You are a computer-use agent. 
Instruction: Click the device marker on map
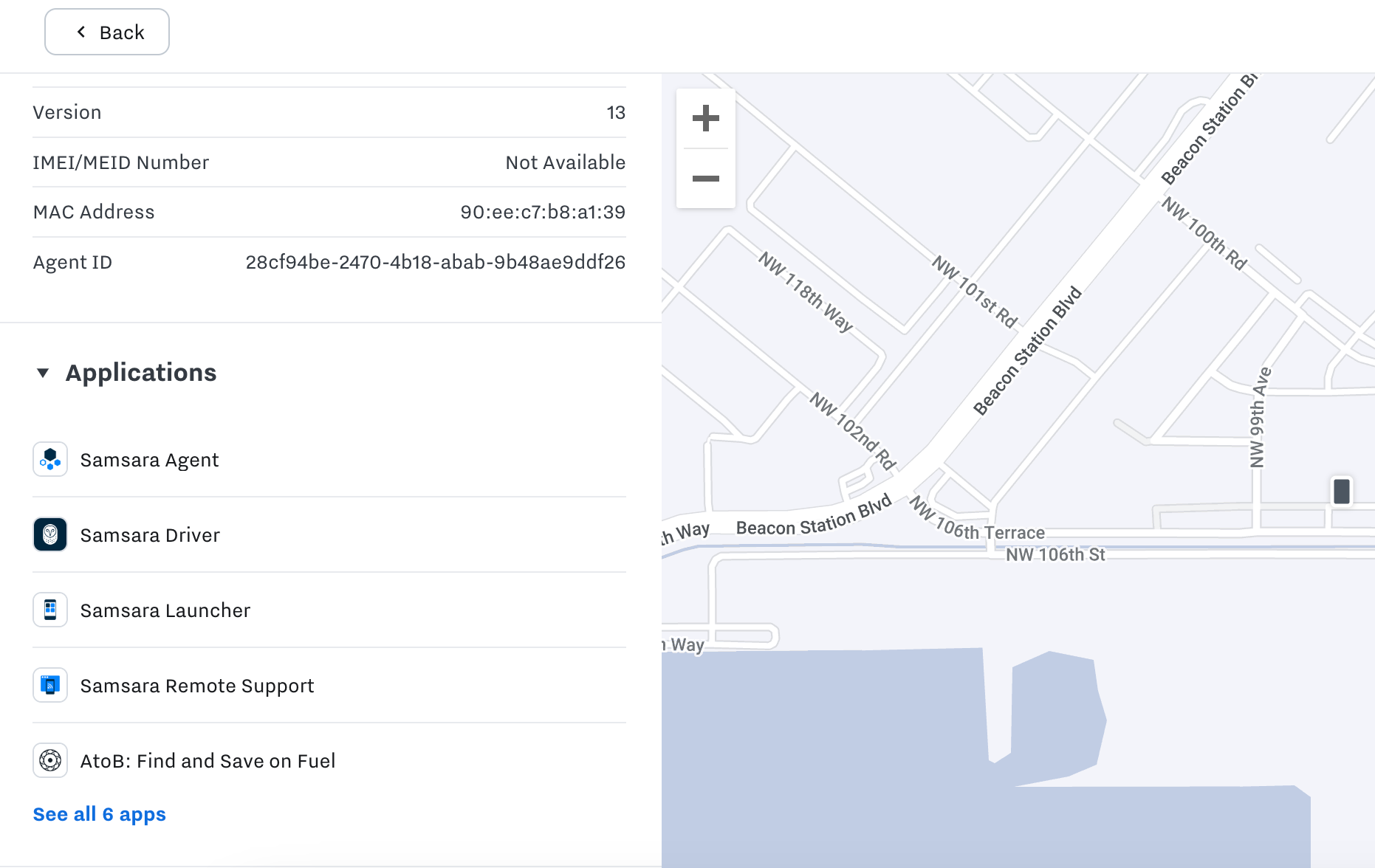[1341, 492]
